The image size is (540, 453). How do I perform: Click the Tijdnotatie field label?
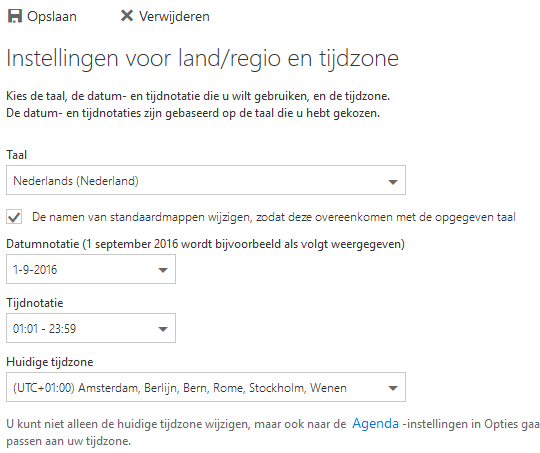[x=35, y=303]
